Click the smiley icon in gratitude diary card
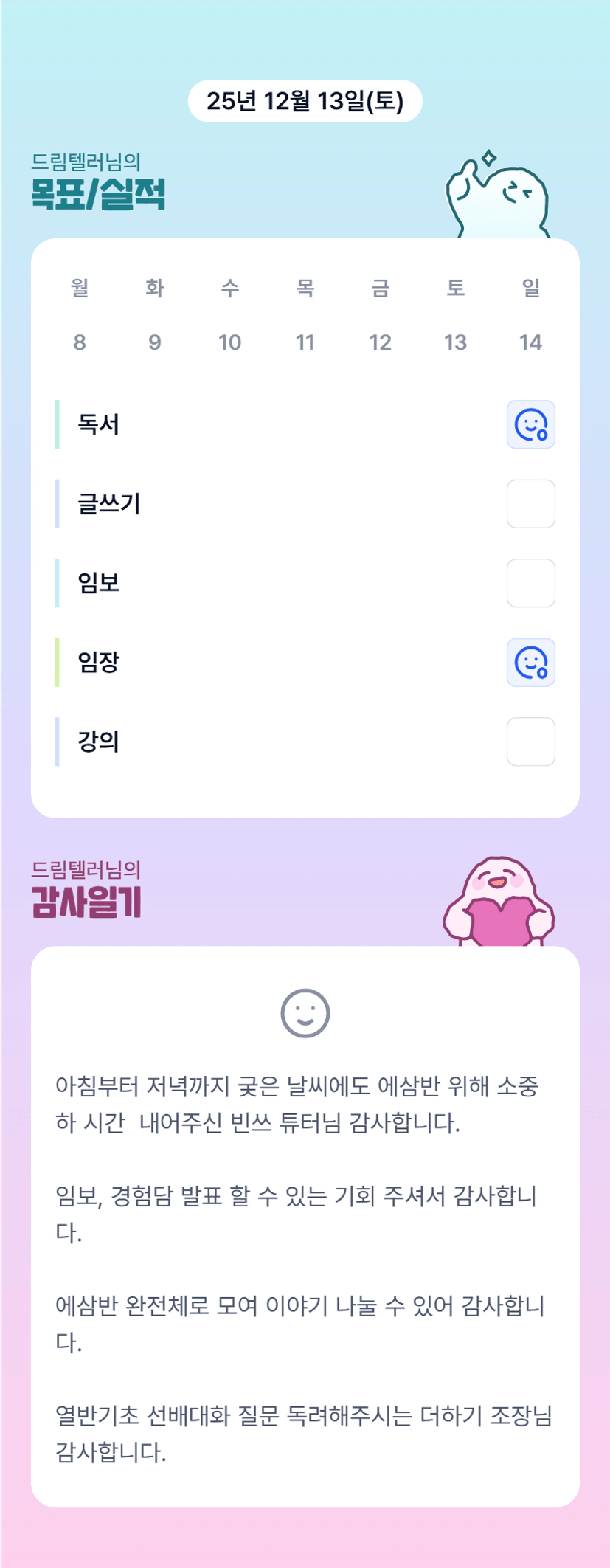This screenshot has height=1568, width=610. tap(305, 1013)
